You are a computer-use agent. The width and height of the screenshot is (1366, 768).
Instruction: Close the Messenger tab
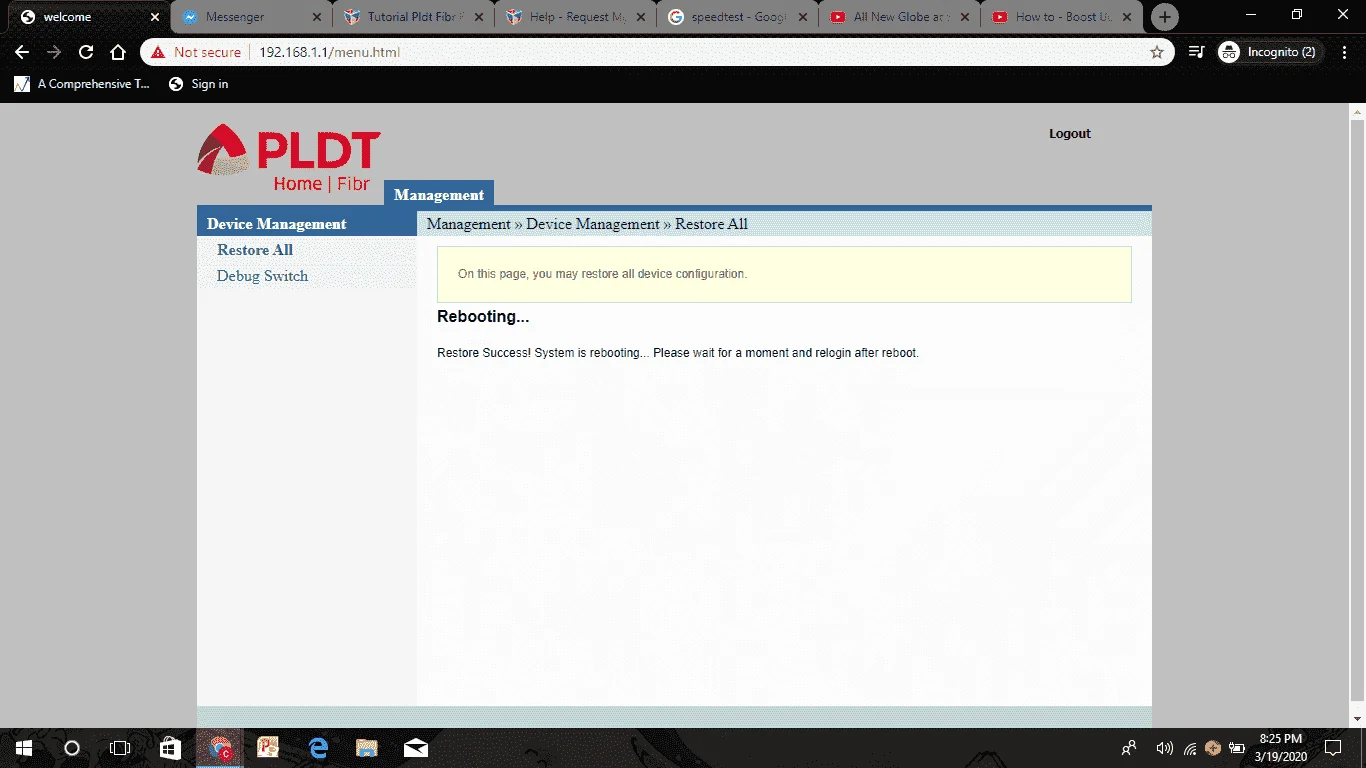(316, 17)
